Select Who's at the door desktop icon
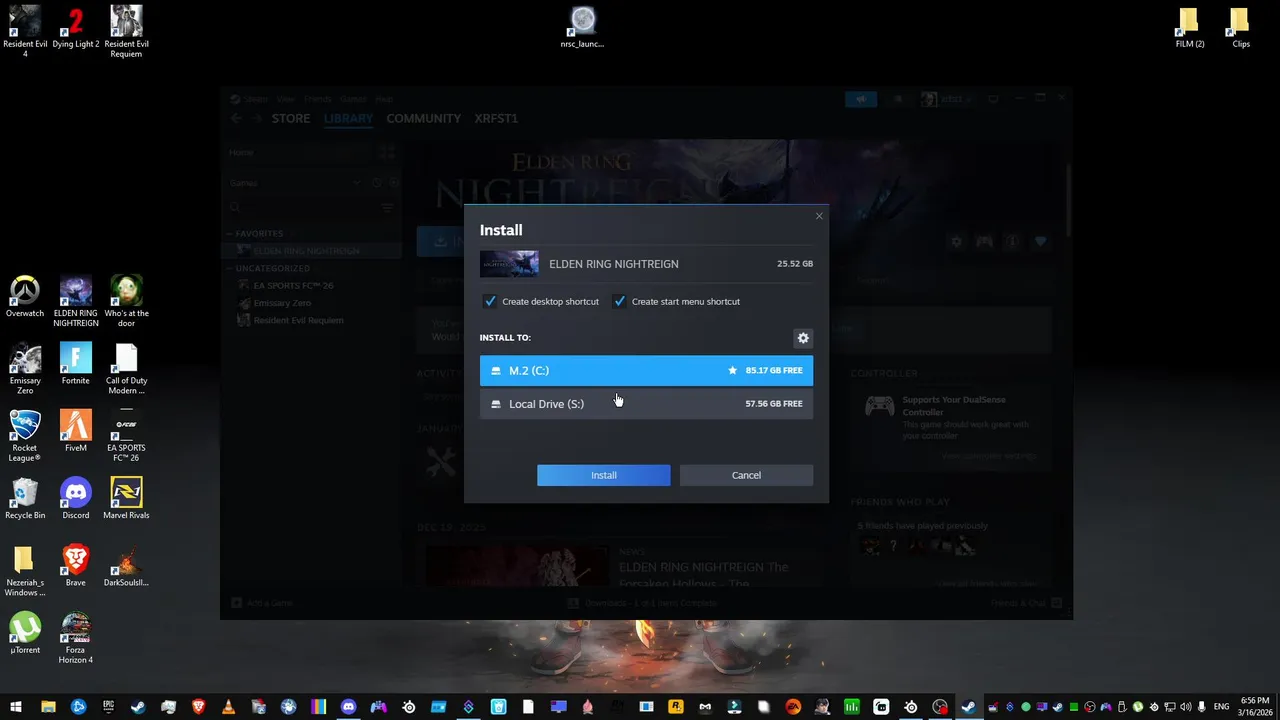The image size is (1280, 720). point(126,301)
